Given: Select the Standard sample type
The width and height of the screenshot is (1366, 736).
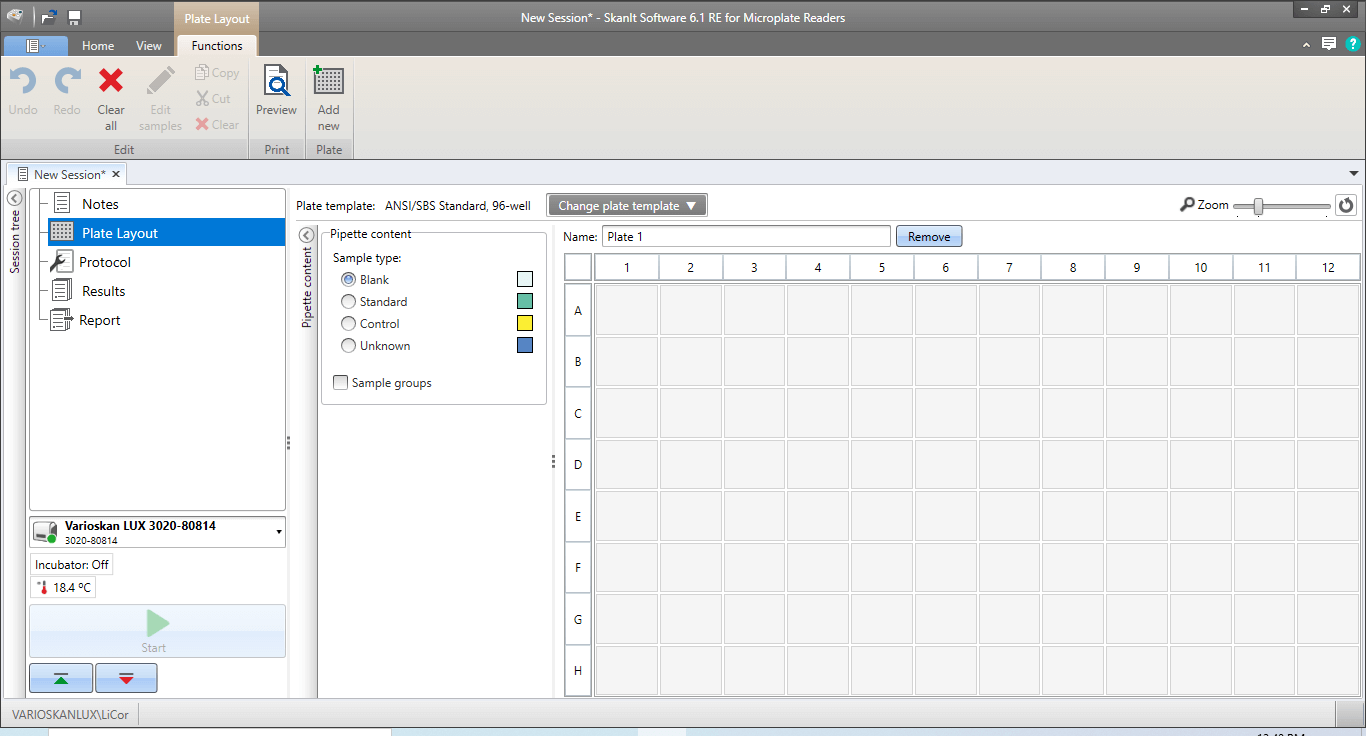Looking at the screenshot, I should point(349,301).
